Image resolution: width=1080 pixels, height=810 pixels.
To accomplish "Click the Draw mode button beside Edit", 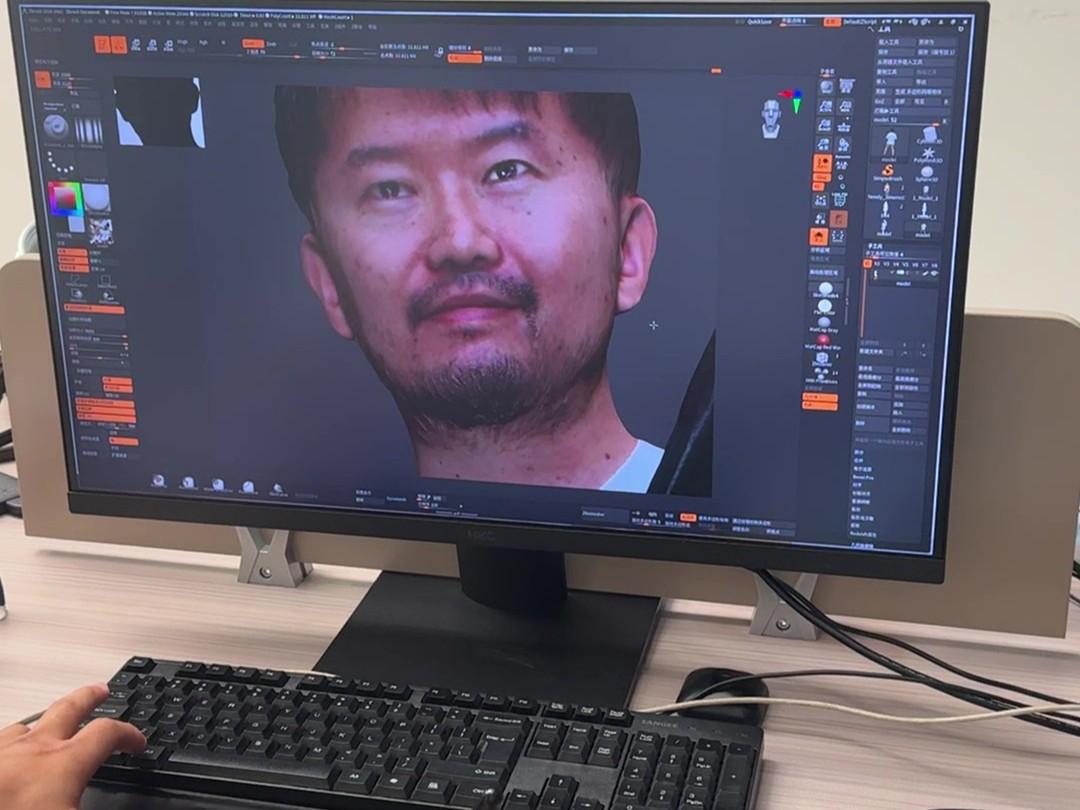I will (119, 44).
